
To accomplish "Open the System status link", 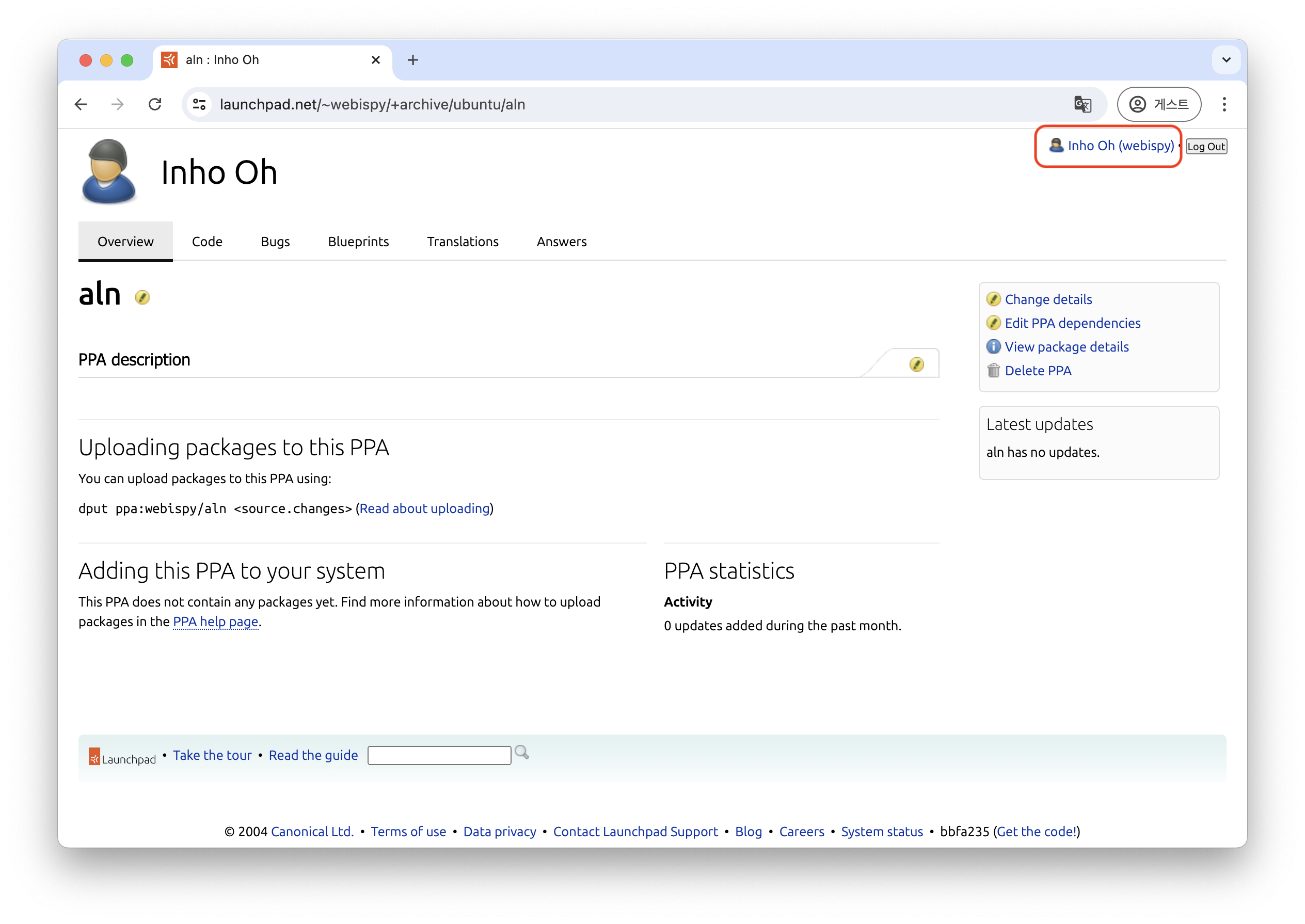I will [882, 831].
